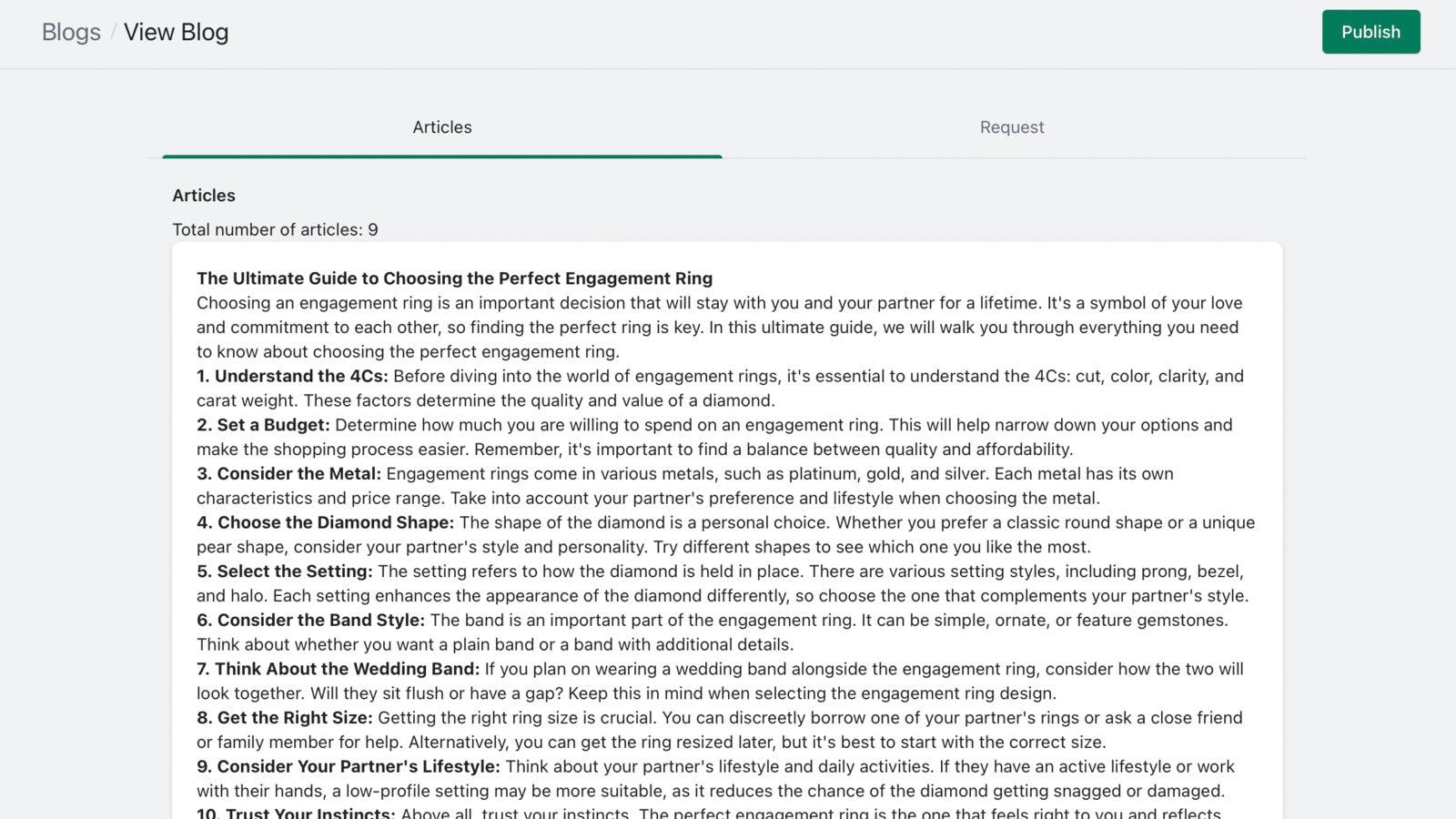The height and width of the screenshot is (819, 1456).
Task: Click the Select the Setting heading
Action: coord(284,571)
